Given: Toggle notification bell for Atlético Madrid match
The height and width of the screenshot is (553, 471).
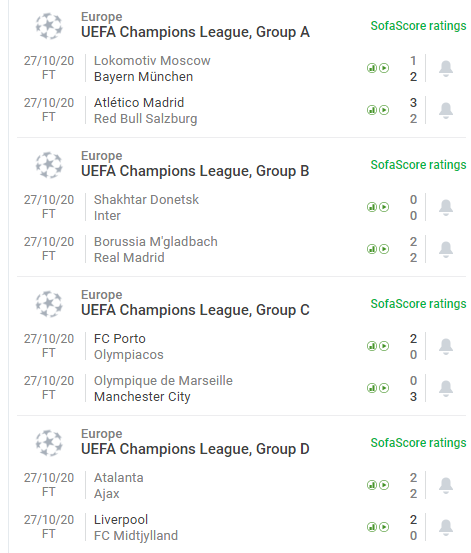Looking at the screenshot, I should (446, 110).
